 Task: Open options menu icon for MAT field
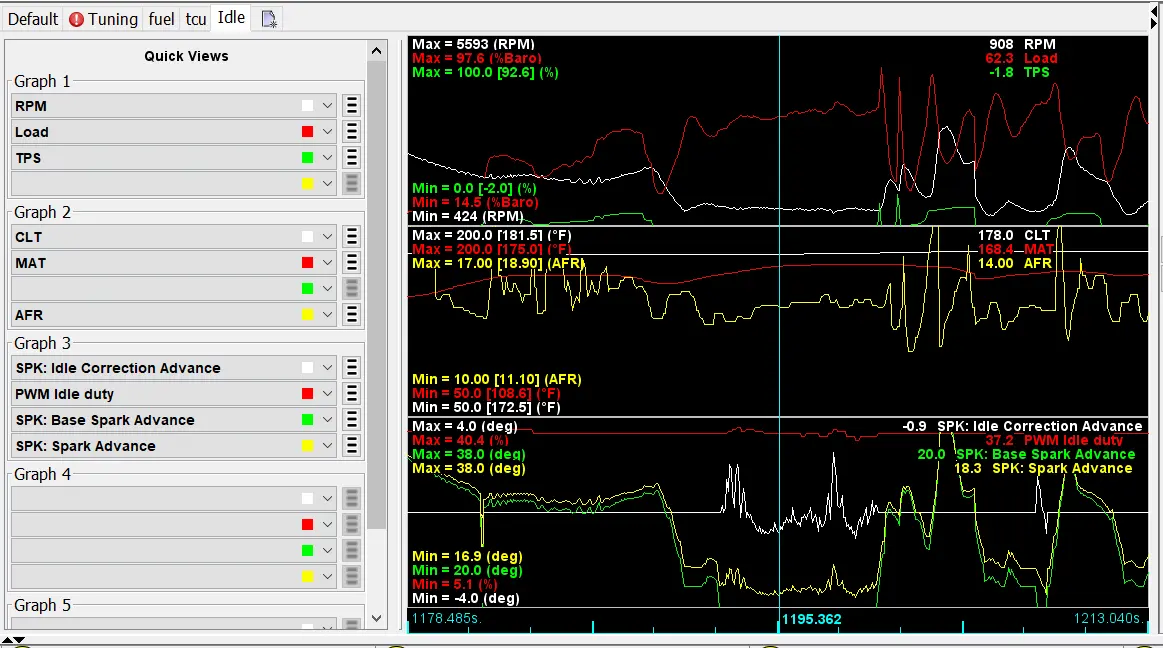[352, 263]
